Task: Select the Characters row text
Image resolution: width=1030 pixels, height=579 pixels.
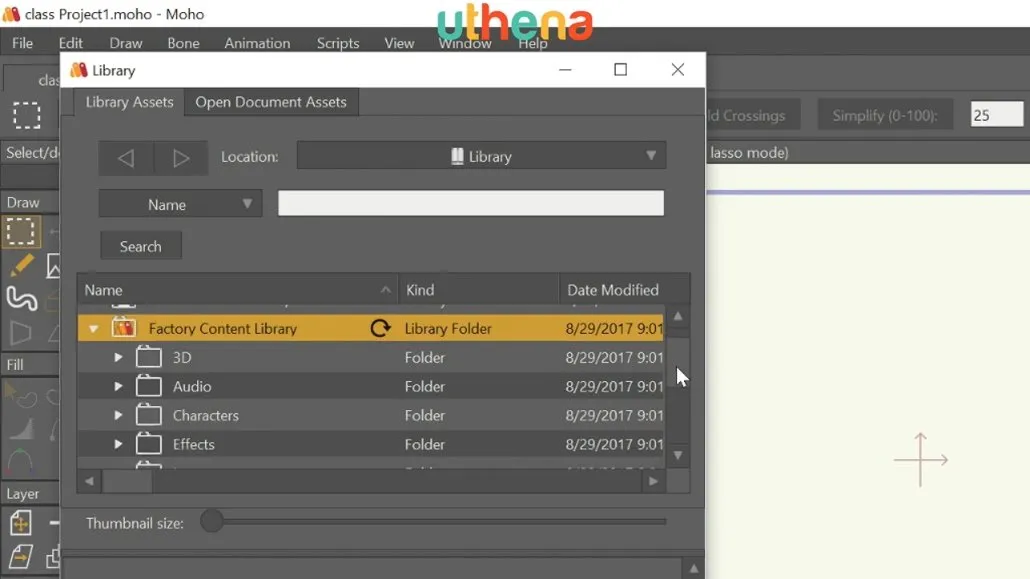Action: click(206, 415)
